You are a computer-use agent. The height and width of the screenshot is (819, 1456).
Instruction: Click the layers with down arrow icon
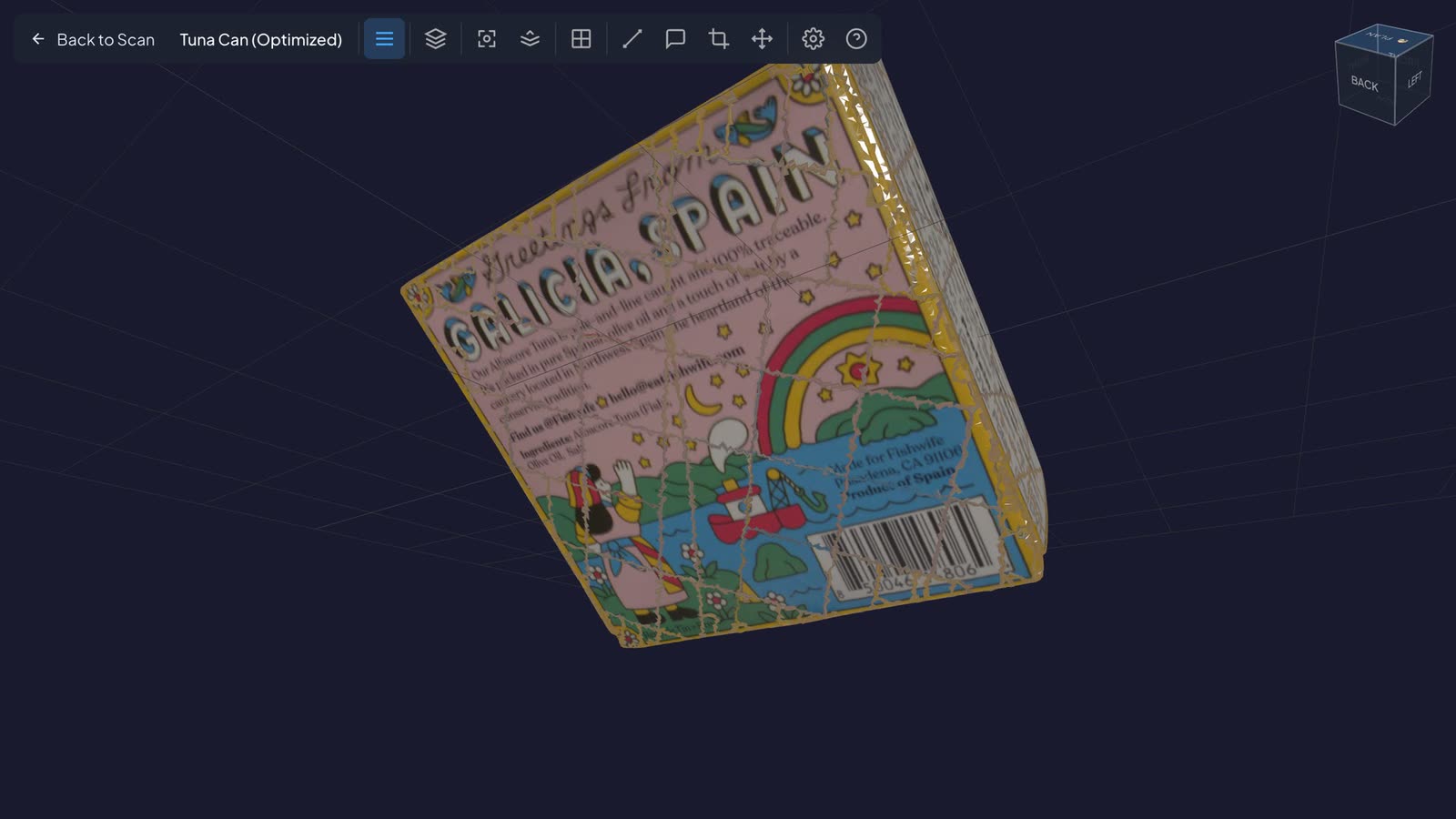pos(530,39)
